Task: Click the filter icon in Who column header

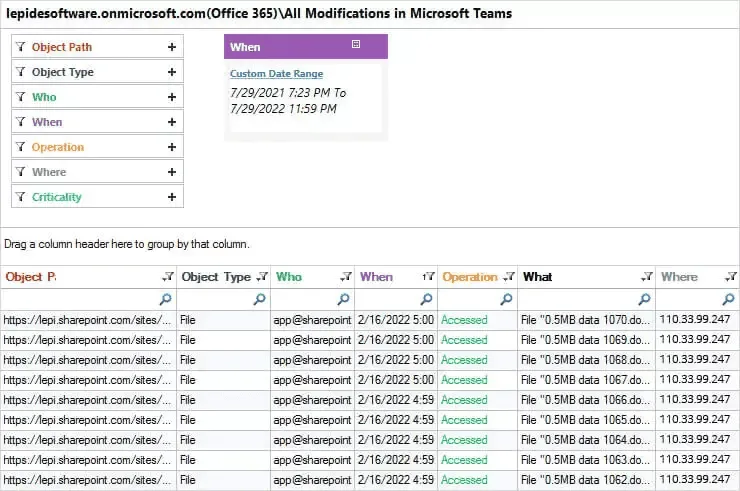Action: click(345, 277)
